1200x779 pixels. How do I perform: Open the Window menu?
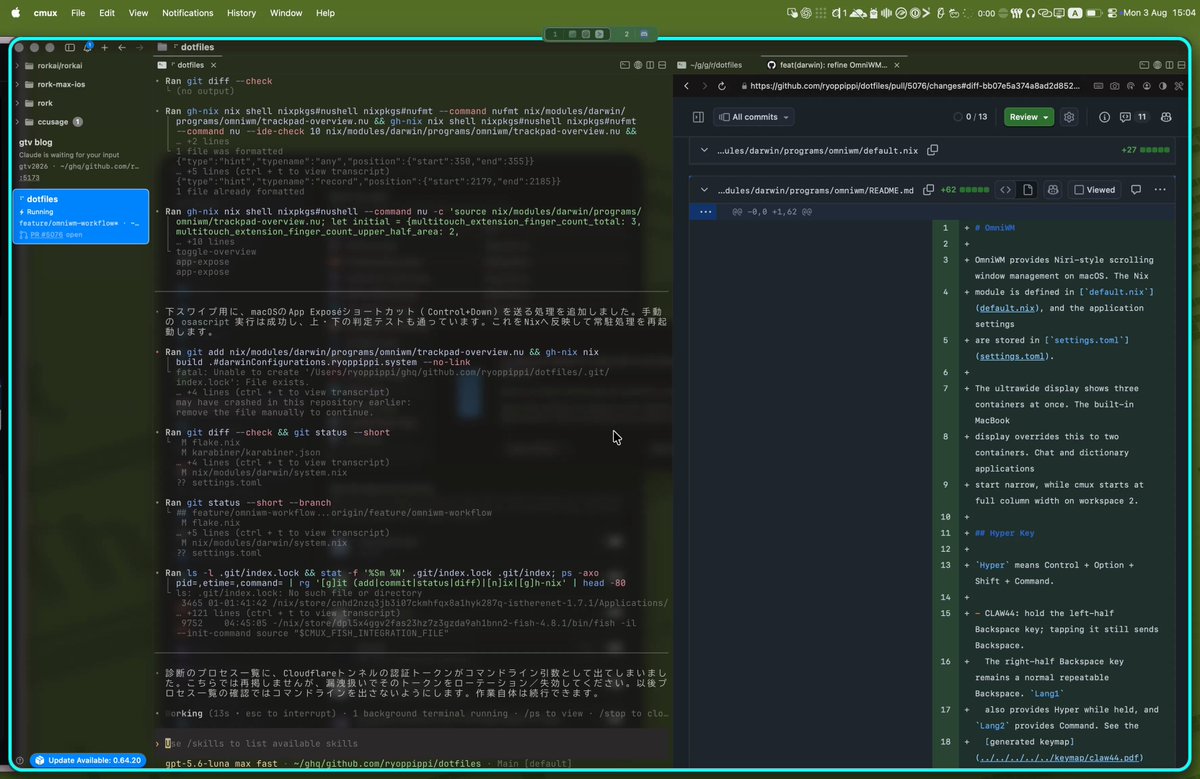(286, 13)
